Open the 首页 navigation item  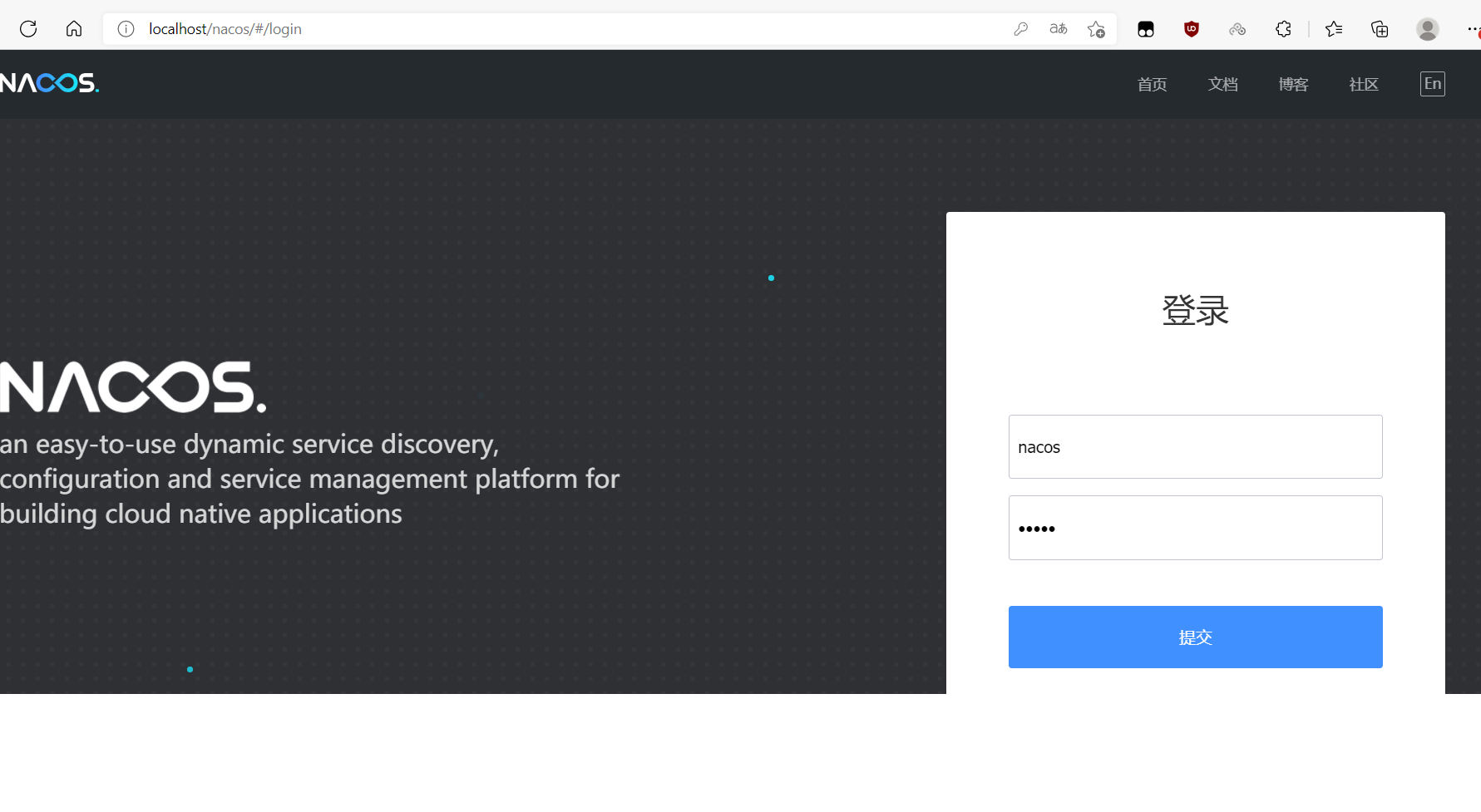click(1152, 84)
